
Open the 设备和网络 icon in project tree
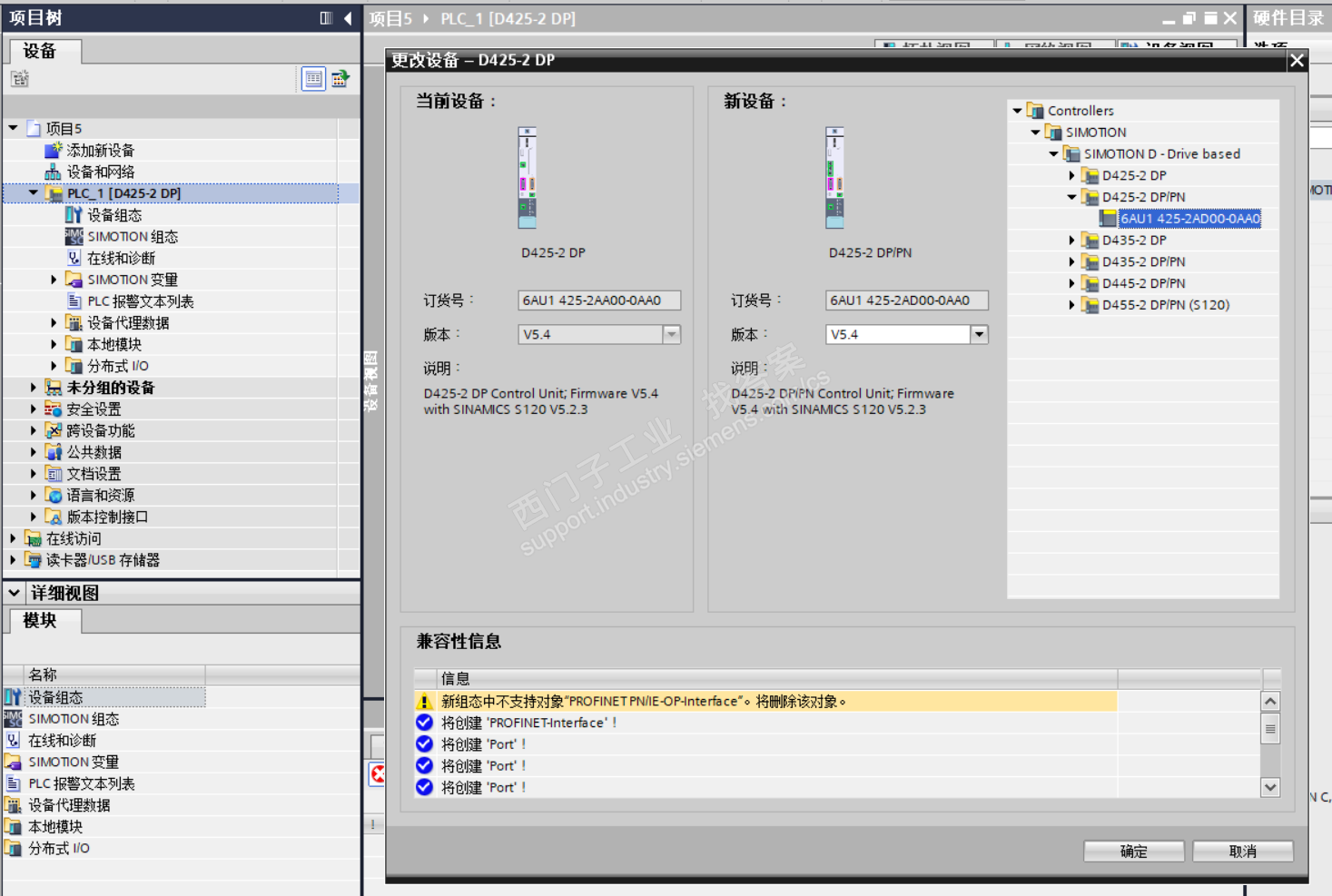click(54, 172)
